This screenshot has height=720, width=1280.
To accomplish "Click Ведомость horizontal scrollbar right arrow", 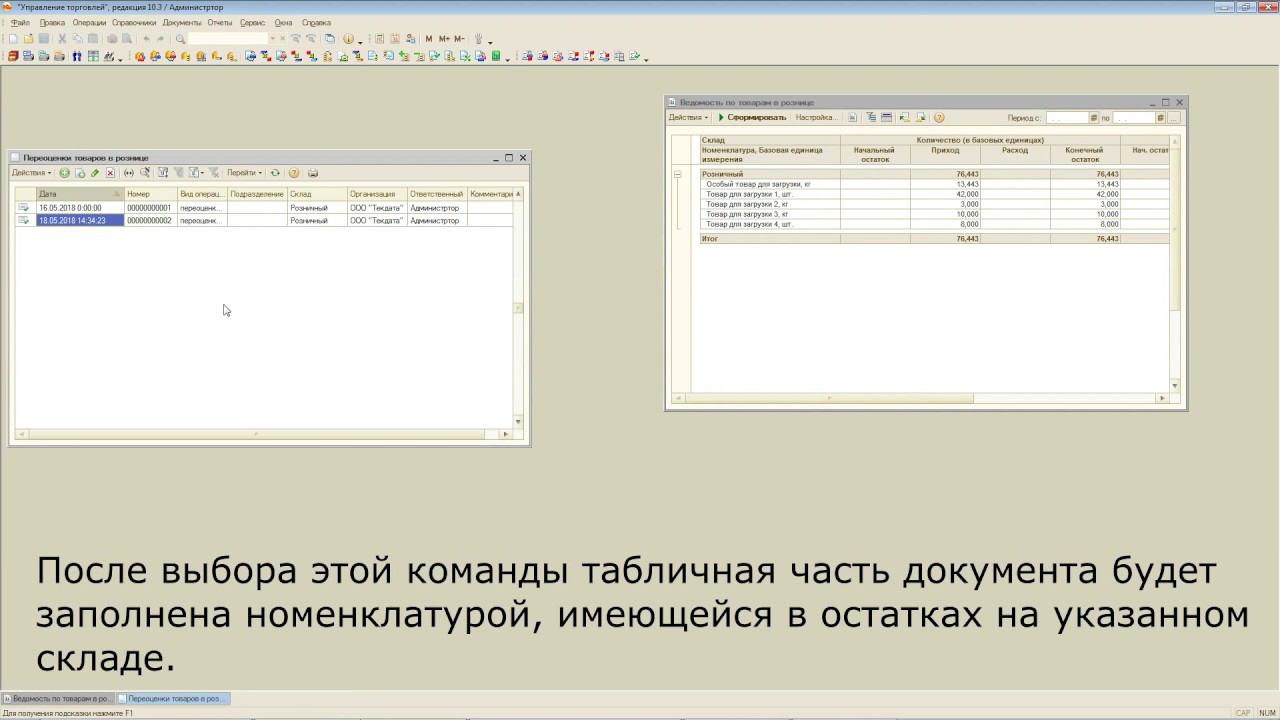I will pyautogui.click(x=1162, y=398).
